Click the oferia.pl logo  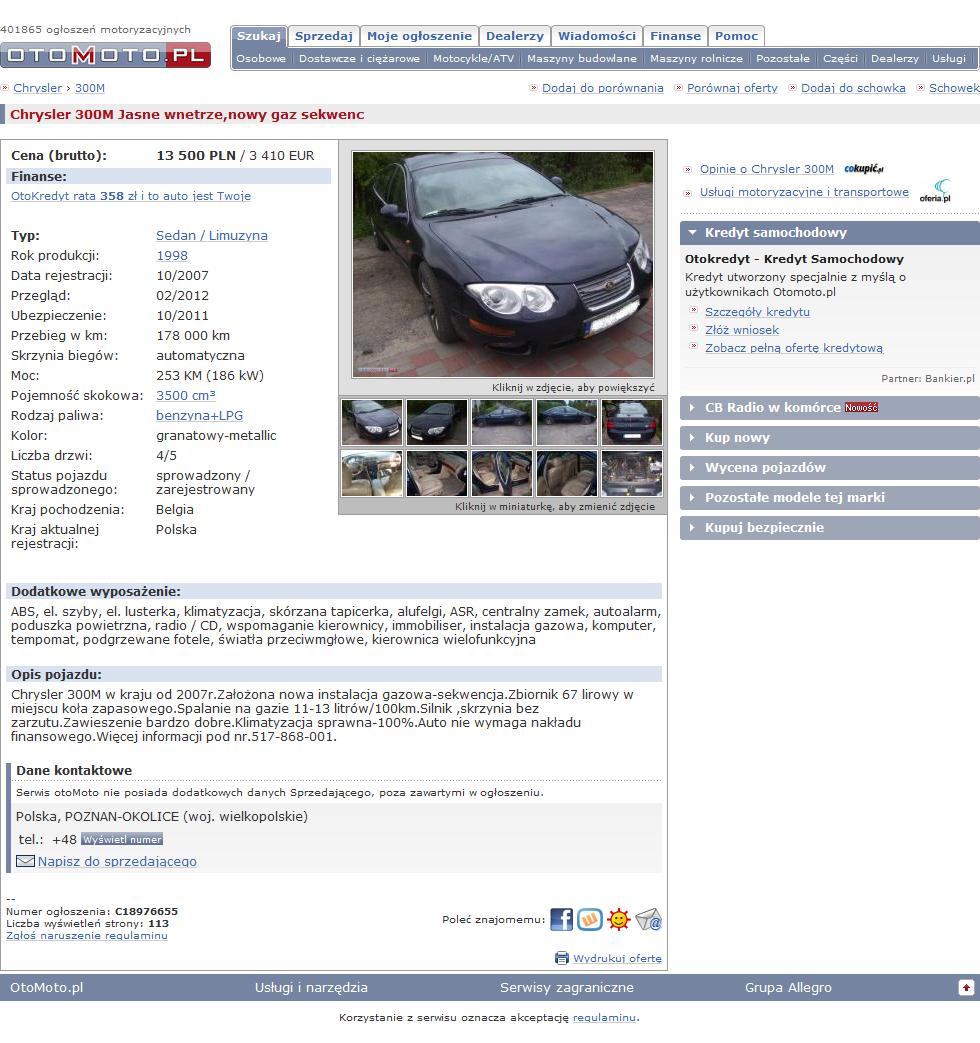point(935,192)
